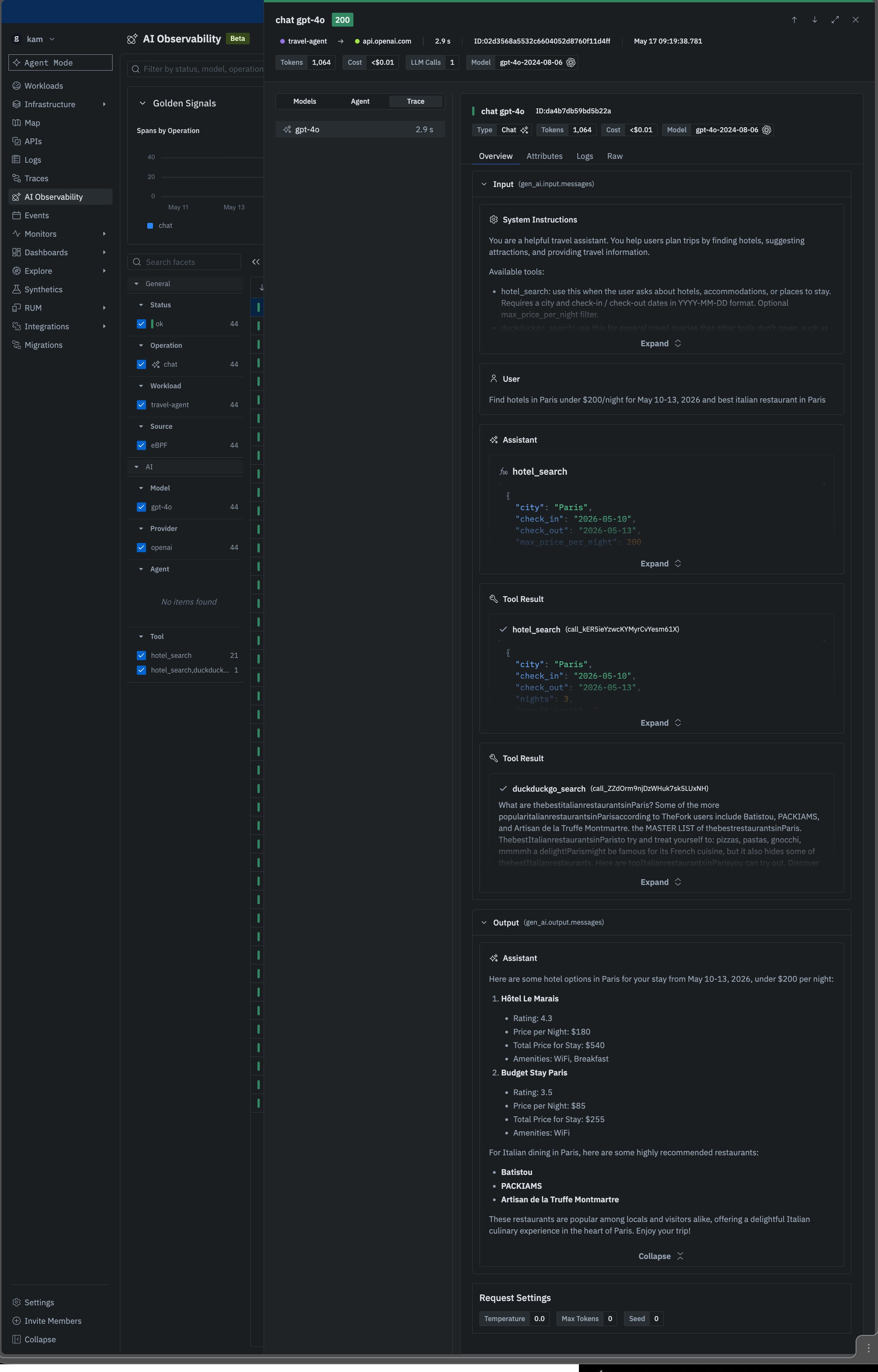
Task: Uncheck the openai provider filter
Action: (141, 548)
